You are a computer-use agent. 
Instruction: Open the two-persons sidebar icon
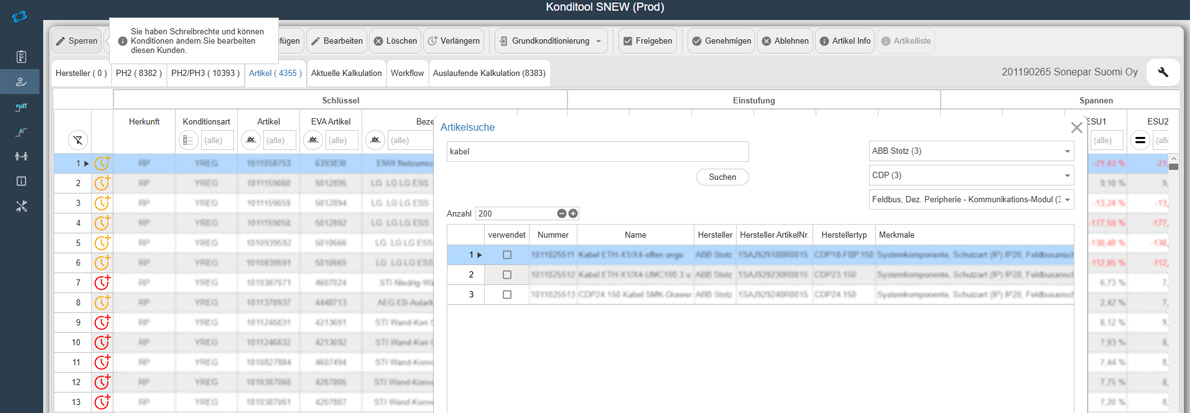point(21,156)
